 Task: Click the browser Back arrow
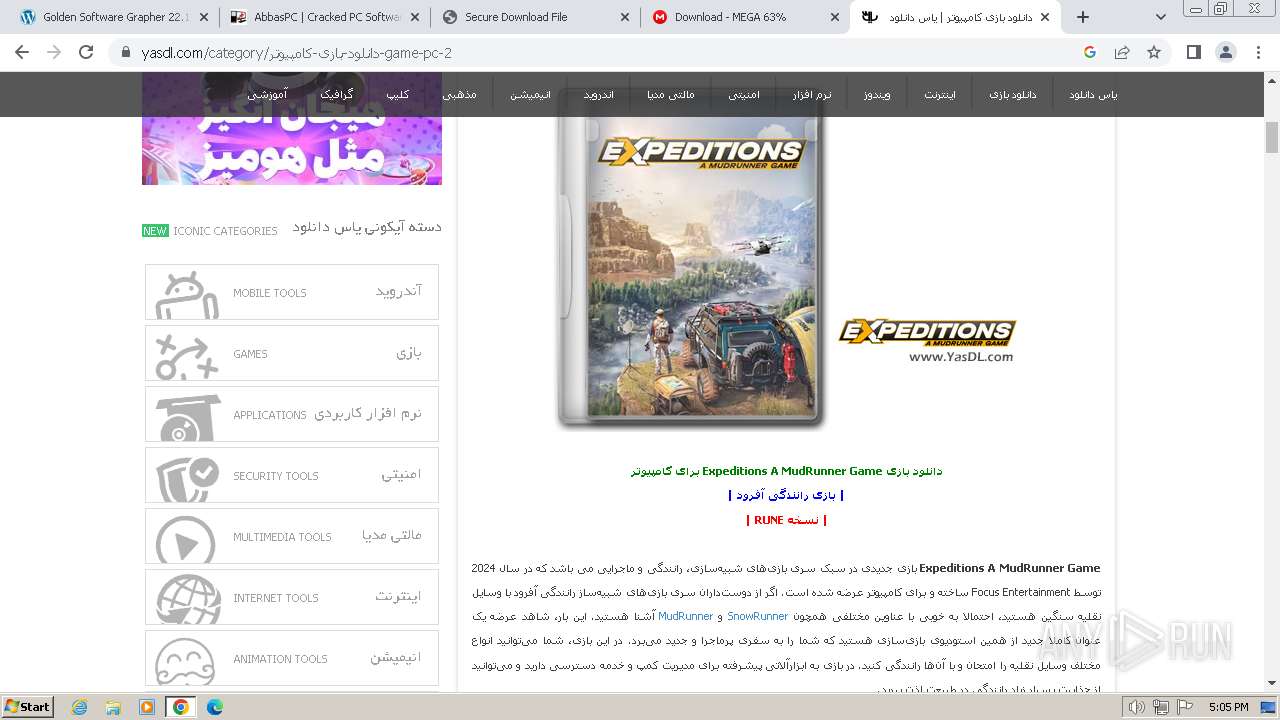click(x=22, y=52)
